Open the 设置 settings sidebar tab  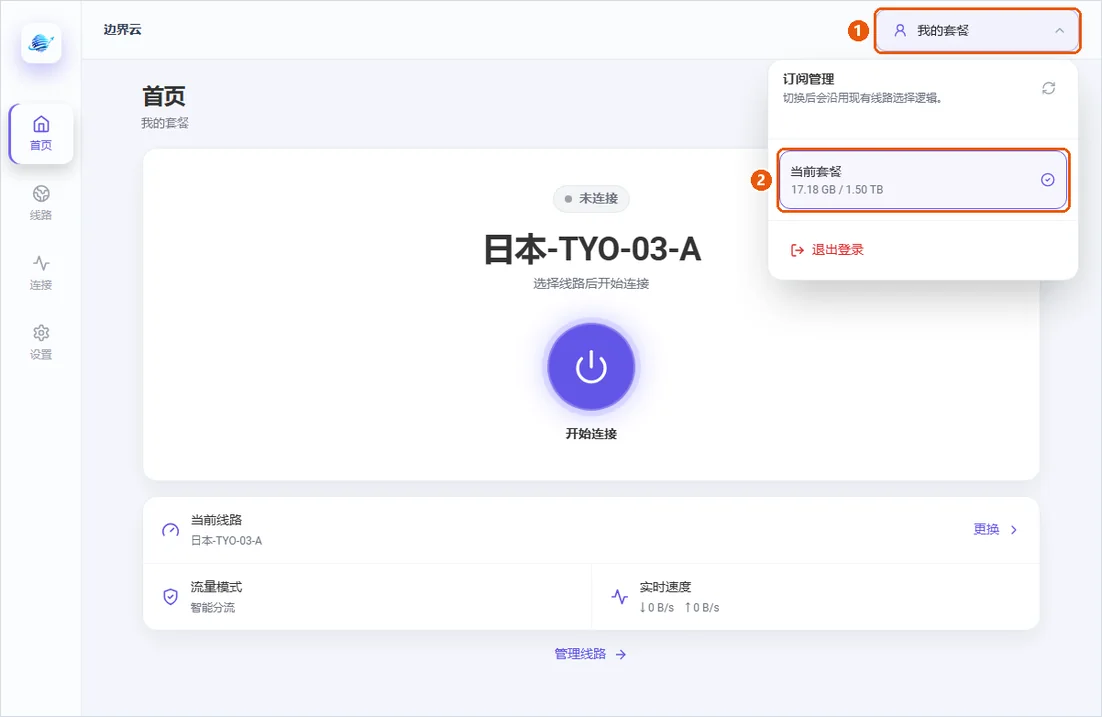41,342
